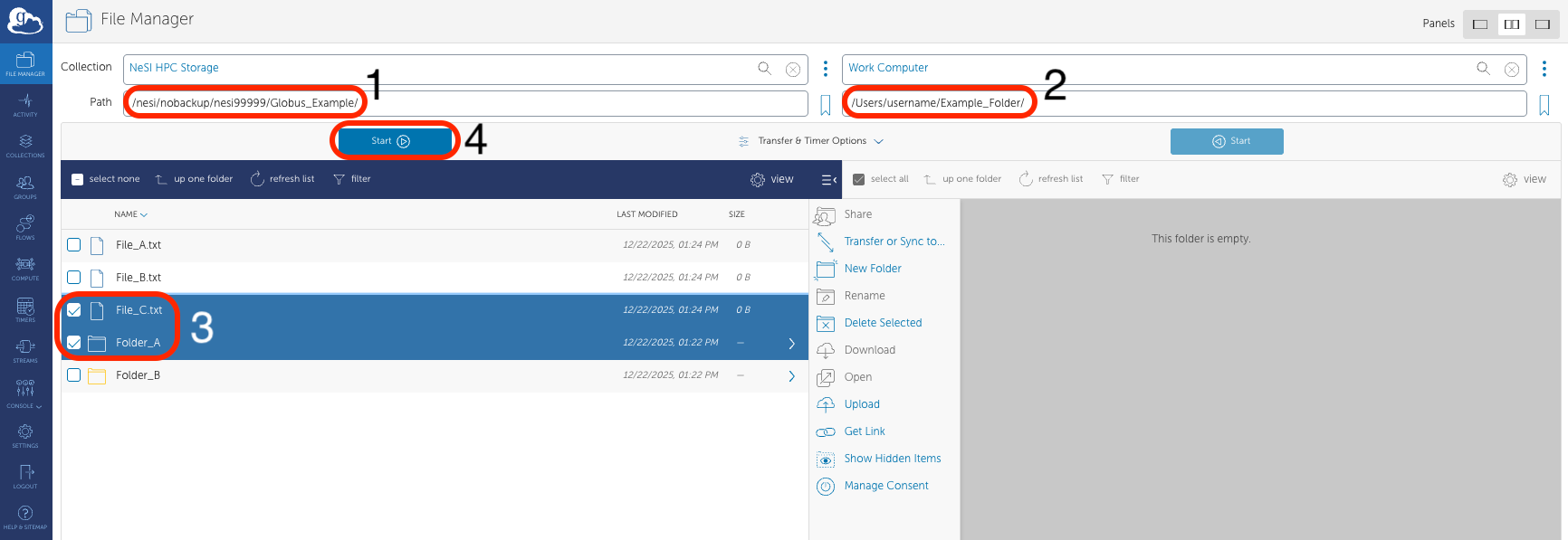The image size is (1568, 540).
Task: Click the search icon in NeSI HPC Storage field
Action: coord(764,69)
